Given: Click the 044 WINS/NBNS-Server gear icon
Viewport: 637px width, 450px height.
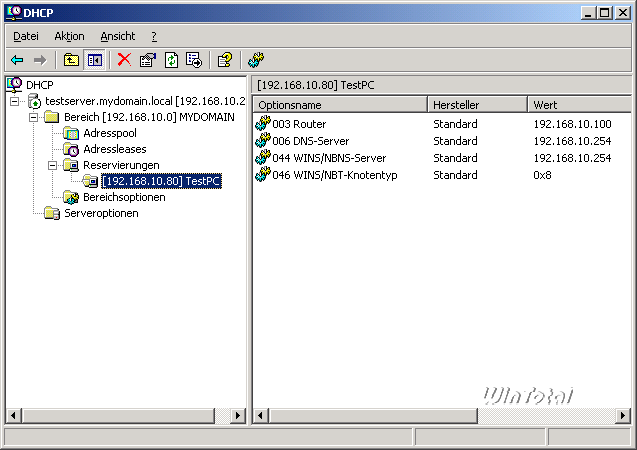Looking at the screenshot, I should (263, 158).
